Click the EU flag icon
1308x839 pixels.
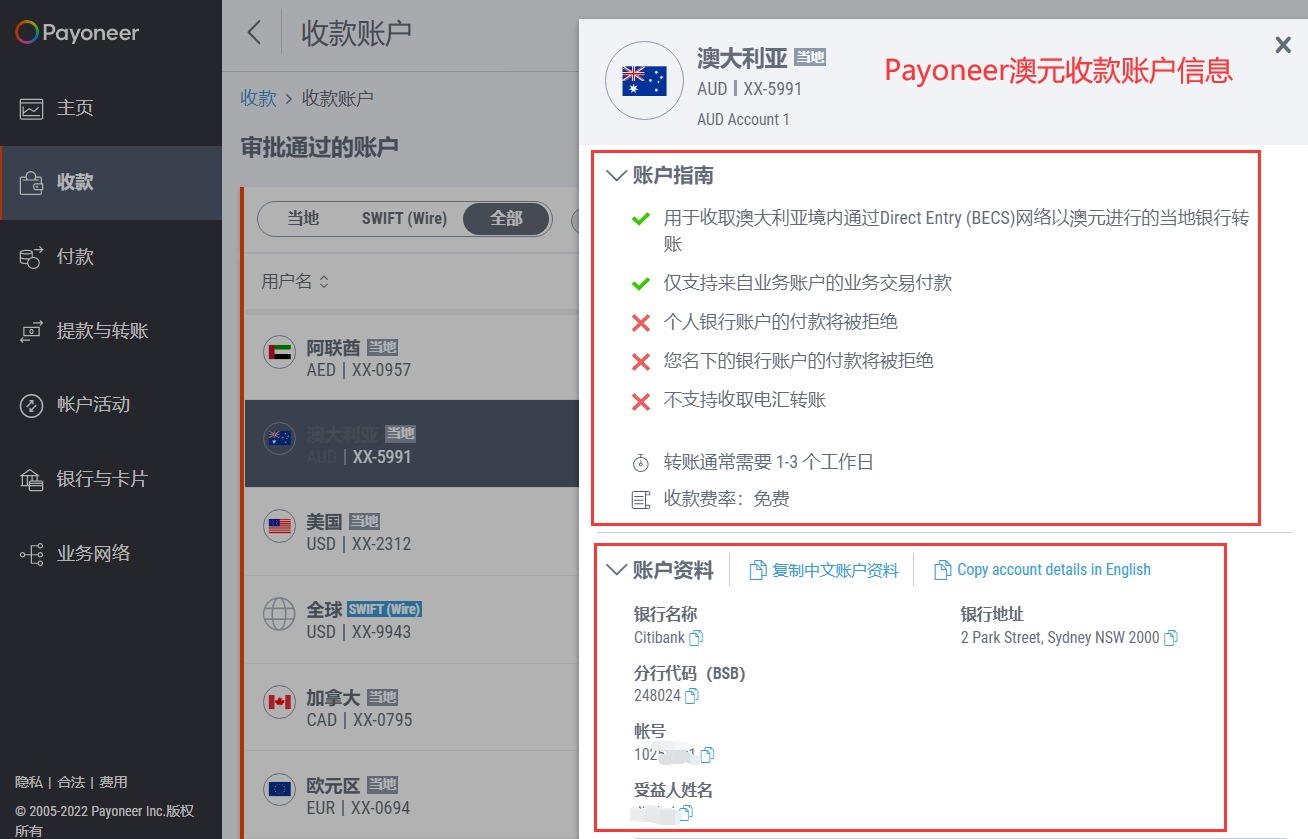[x=279, y=789]
